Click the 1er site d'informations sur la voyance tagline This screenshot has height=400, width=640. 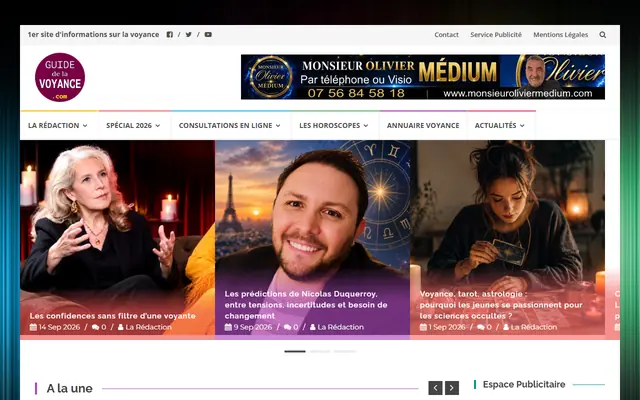coord(93,35)
